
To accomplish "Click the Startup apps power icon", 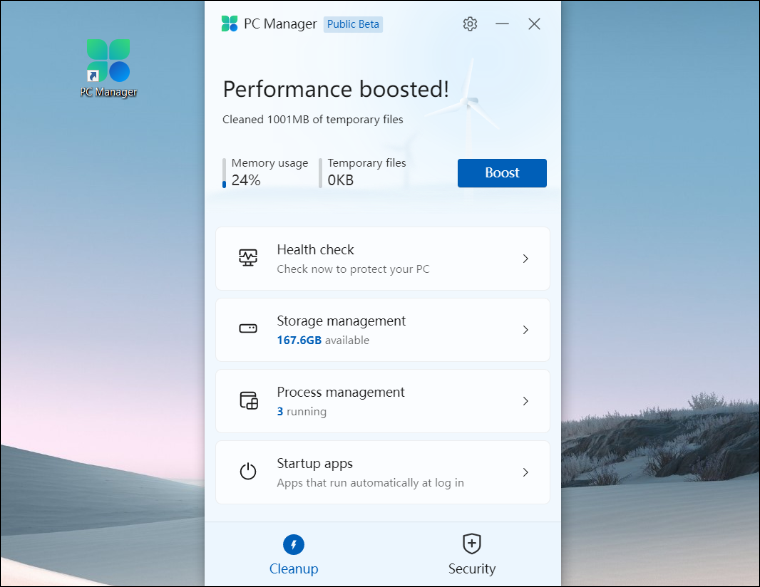I will pos(248,471).
